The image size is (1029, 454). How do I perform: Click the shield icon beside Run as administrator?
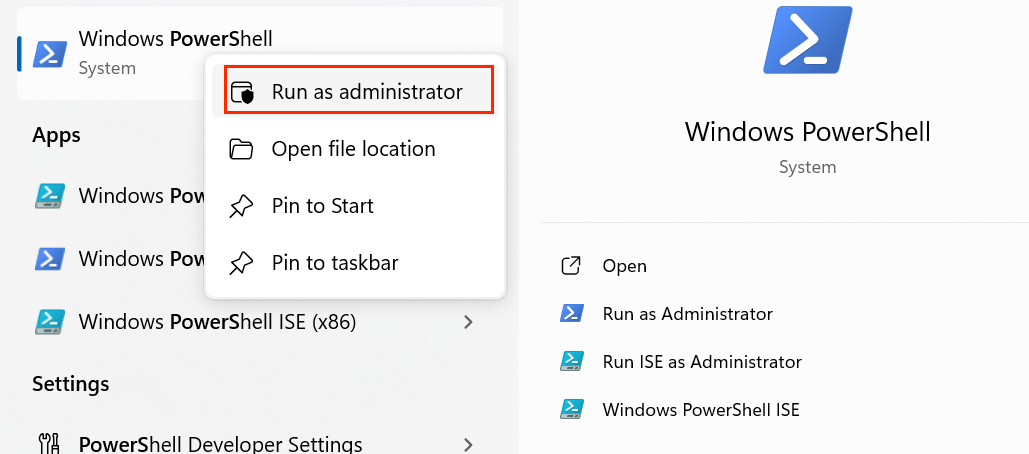242,93
